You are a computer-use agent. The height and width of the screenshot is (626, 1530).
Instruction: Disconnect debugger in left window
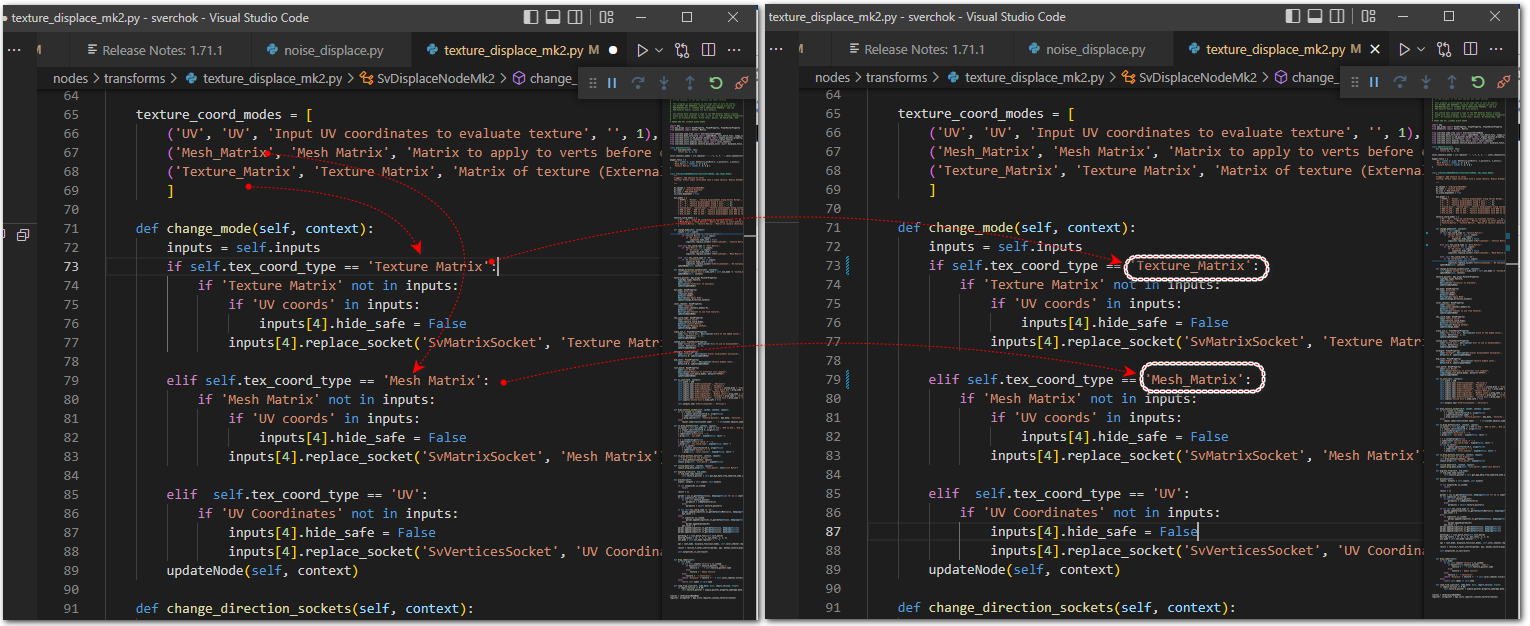pyautogui.click(x=742, y=83)
